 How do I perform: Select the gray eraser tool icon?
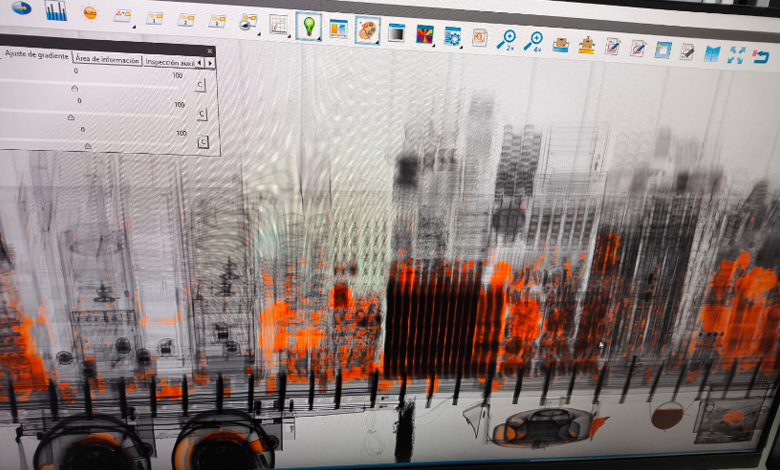point(687,51)
